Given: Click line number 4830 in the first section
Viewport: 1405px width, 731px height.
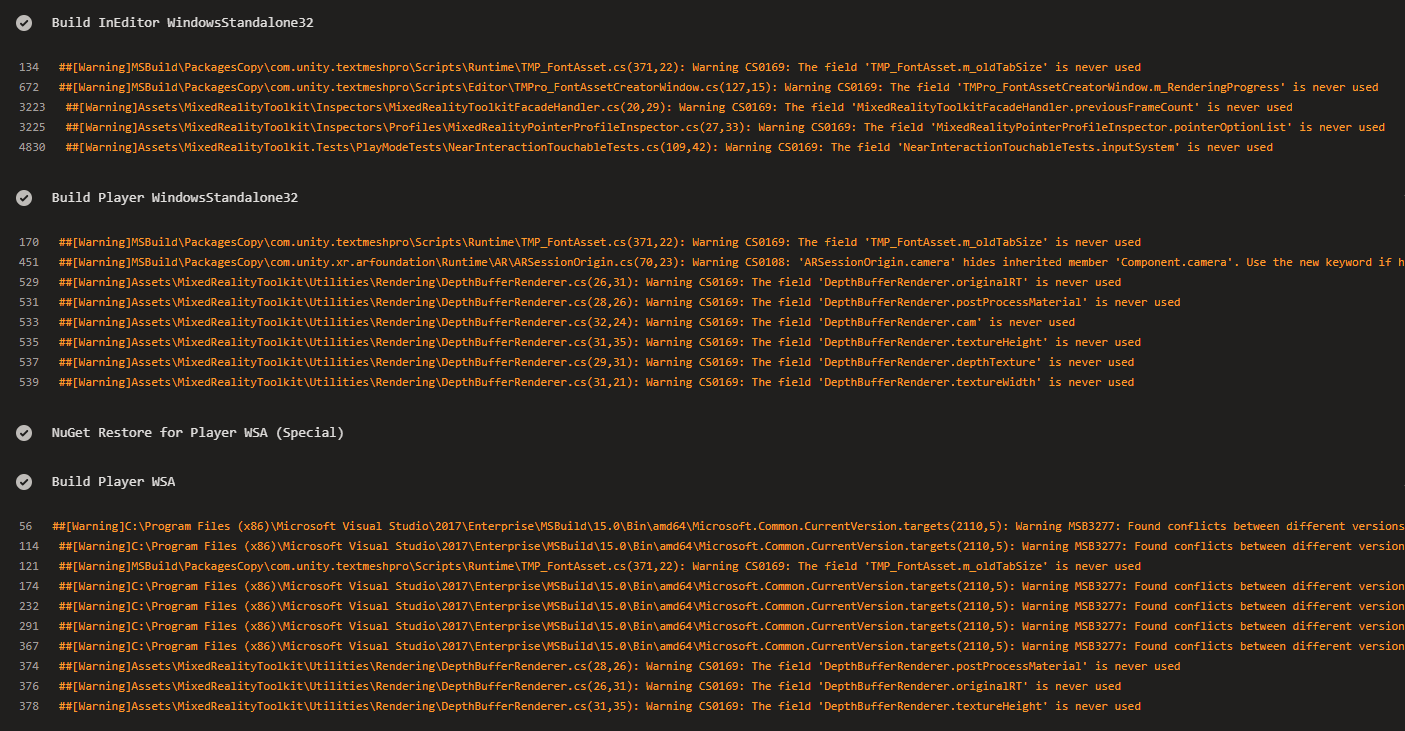Looking at the screenshot, I should coord(30,146).
